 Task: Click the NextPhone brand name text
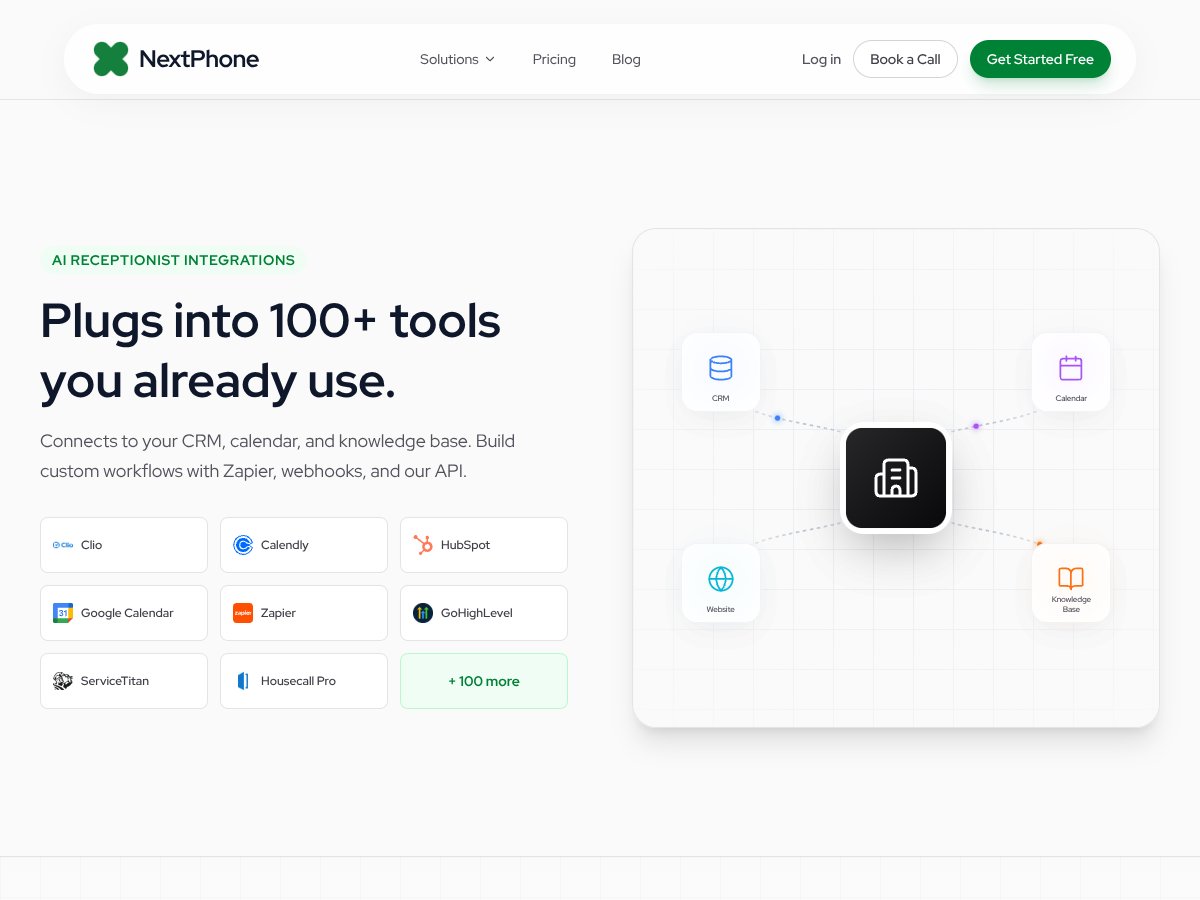(x=199, y=59)
